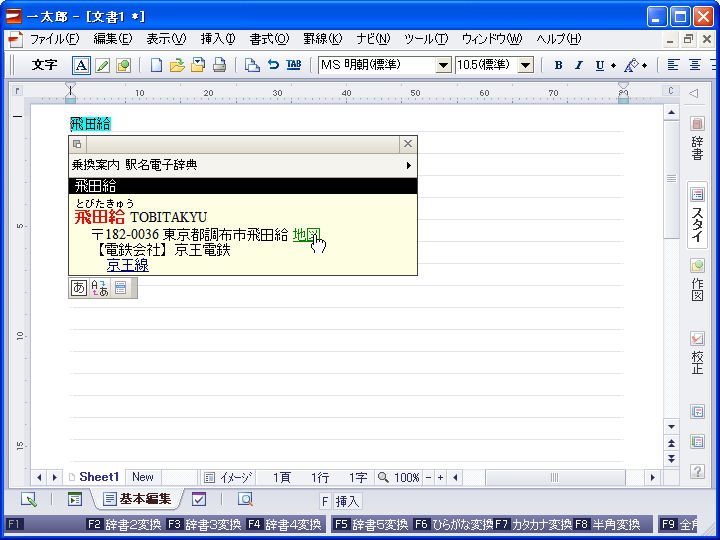The width and height of the screenshot is (720, 540).
Task: Open the 表示 menu
Action: [x=166, y=39]
